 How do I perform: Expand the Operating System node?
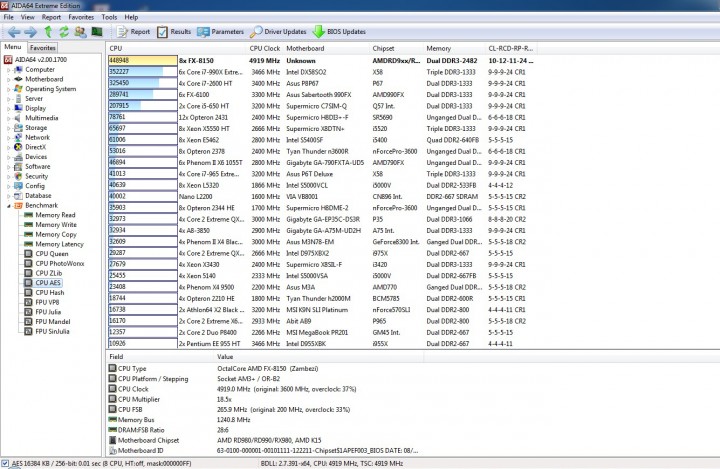pos(8,89)
